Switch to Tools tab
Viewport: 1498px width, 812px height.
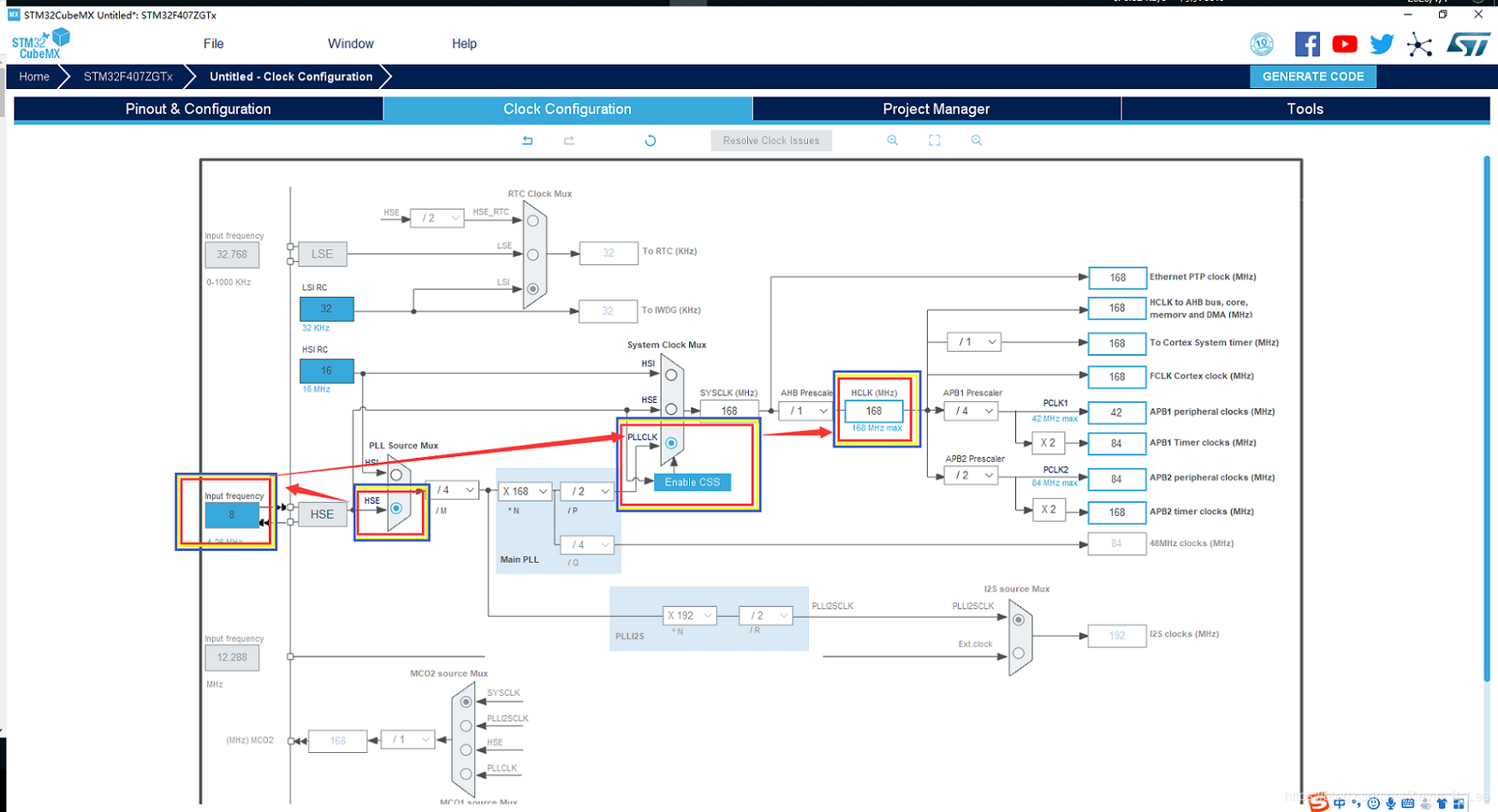click(1305, 109)
